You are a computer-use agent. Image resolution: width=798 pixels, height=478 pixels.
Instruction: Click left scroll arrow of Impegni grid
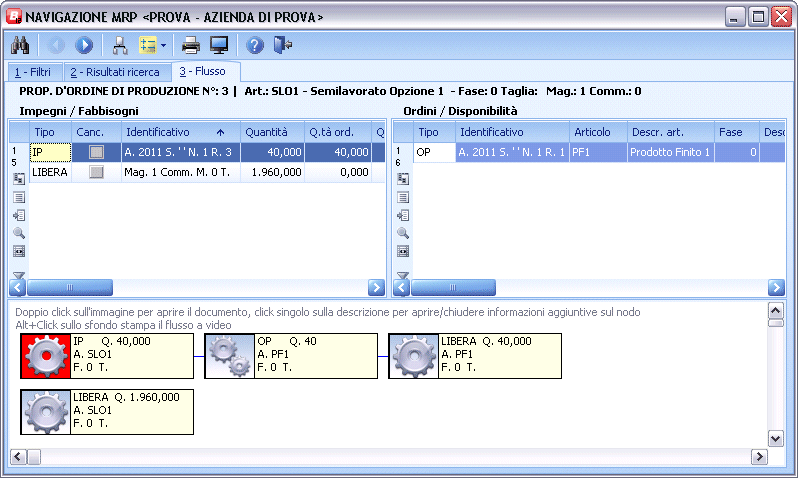[18, 288]
